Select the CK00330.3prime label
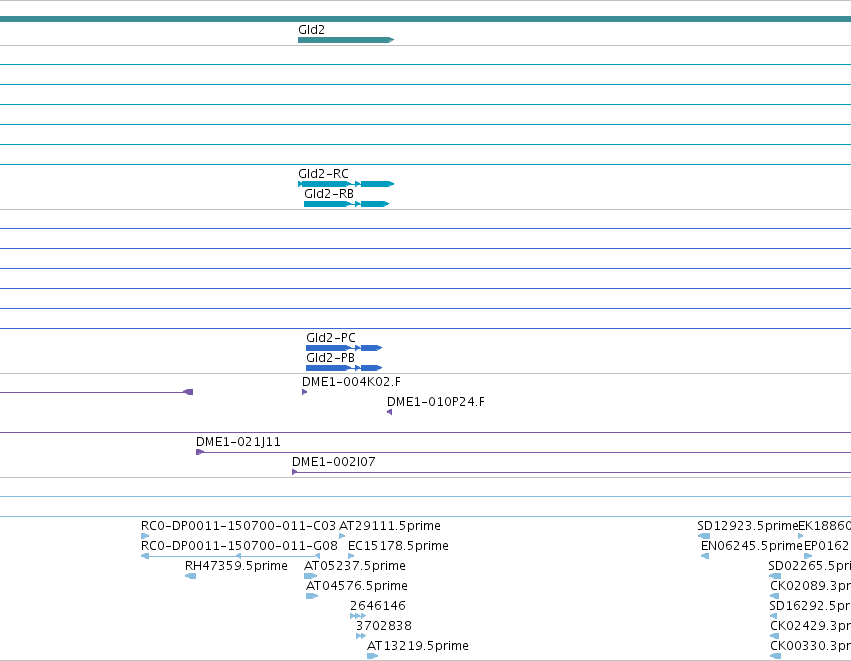851x661 pixels. click(810, 646)
